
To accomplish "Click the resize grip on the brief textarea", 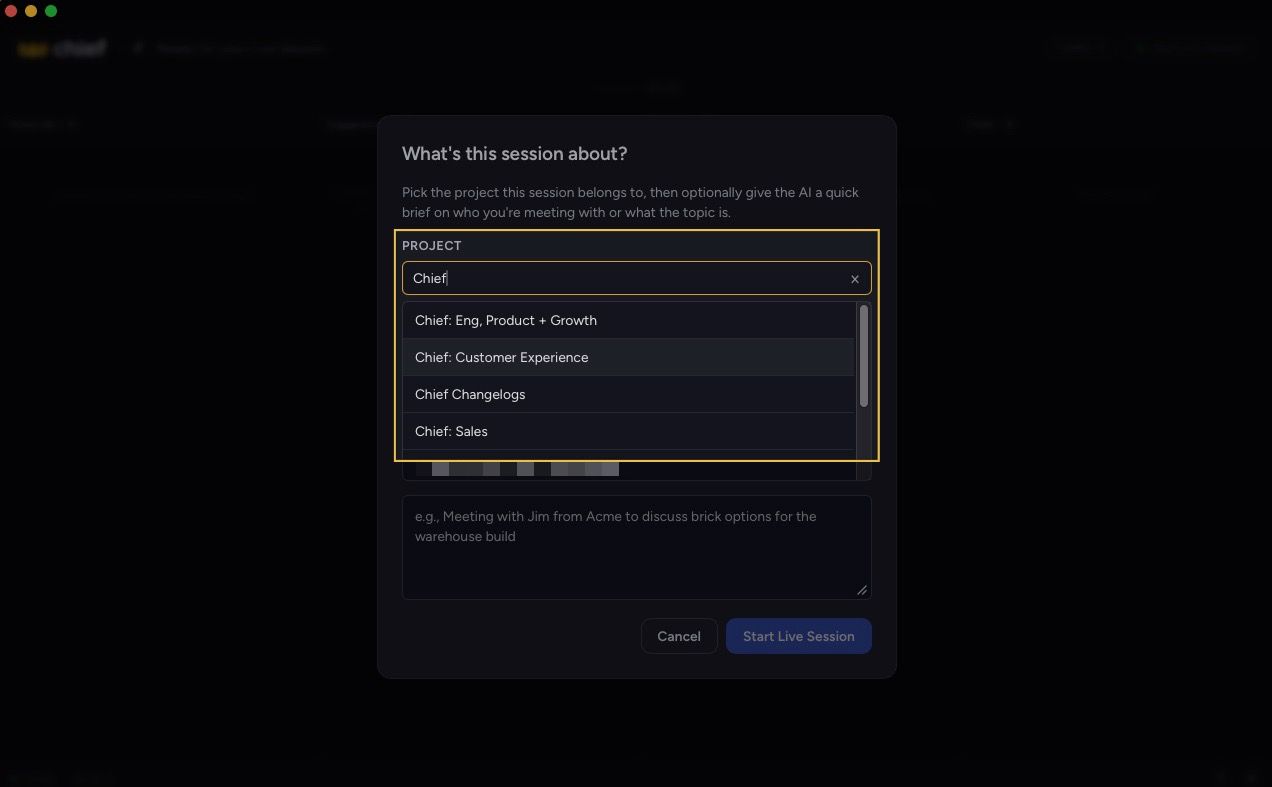I will [x=862, y=590].
